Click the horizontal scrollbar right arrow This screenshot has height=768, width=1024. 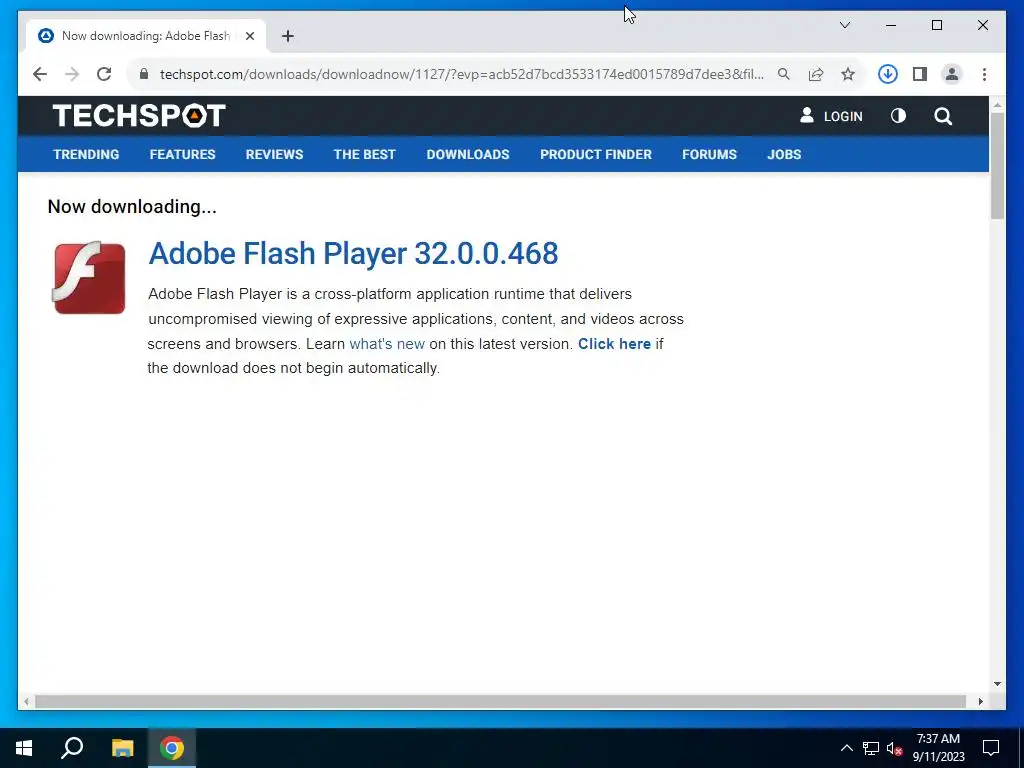tap(980, 702)
